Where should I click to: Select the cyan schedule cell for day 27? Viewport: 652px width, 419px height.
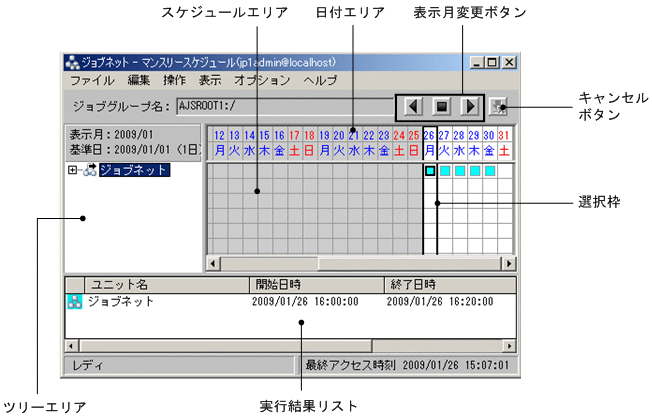445,171
